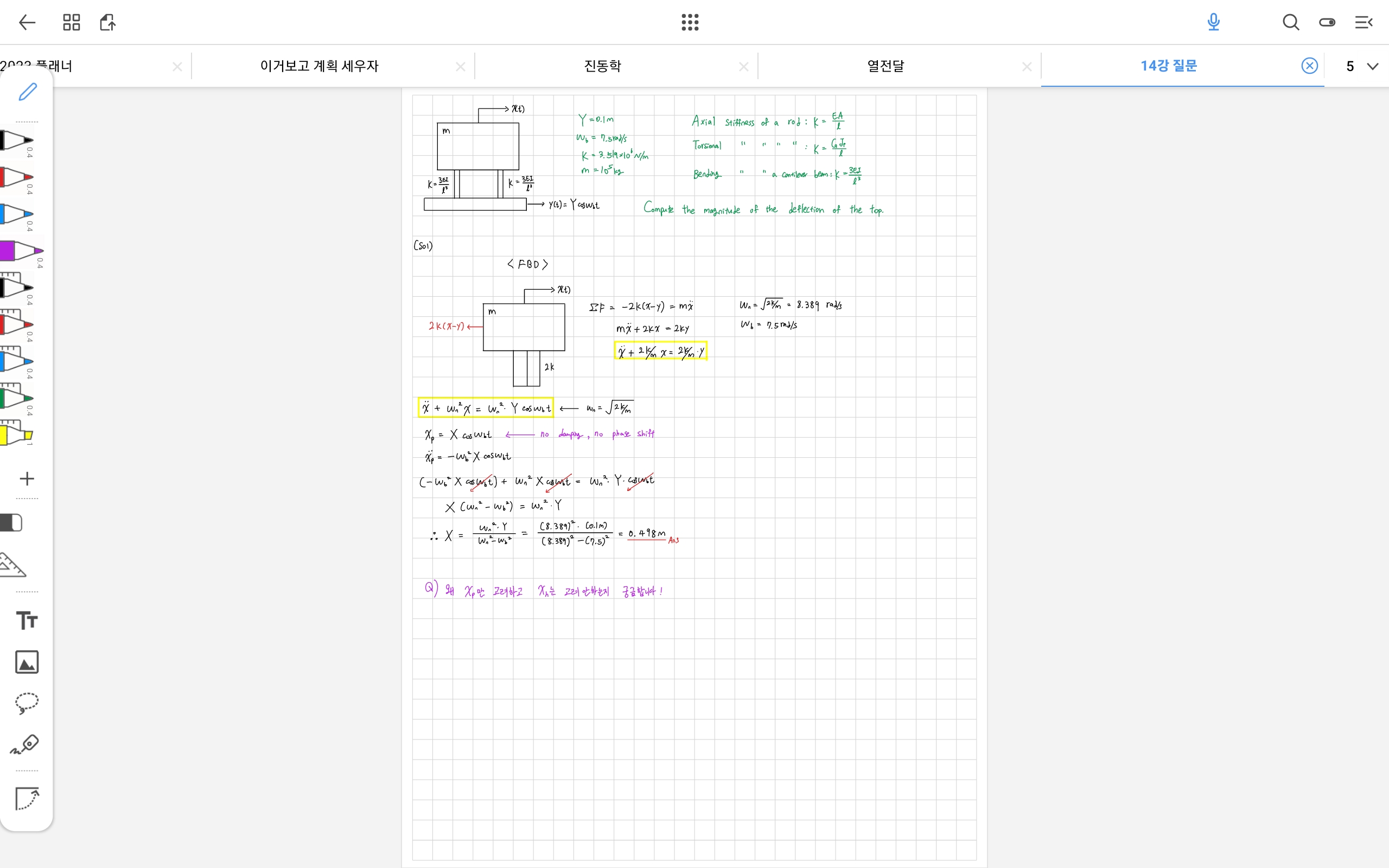Viewport: 1389px width, 868px height.
Task: Start voice recording with microphone icon
Action: (1213, 22)
